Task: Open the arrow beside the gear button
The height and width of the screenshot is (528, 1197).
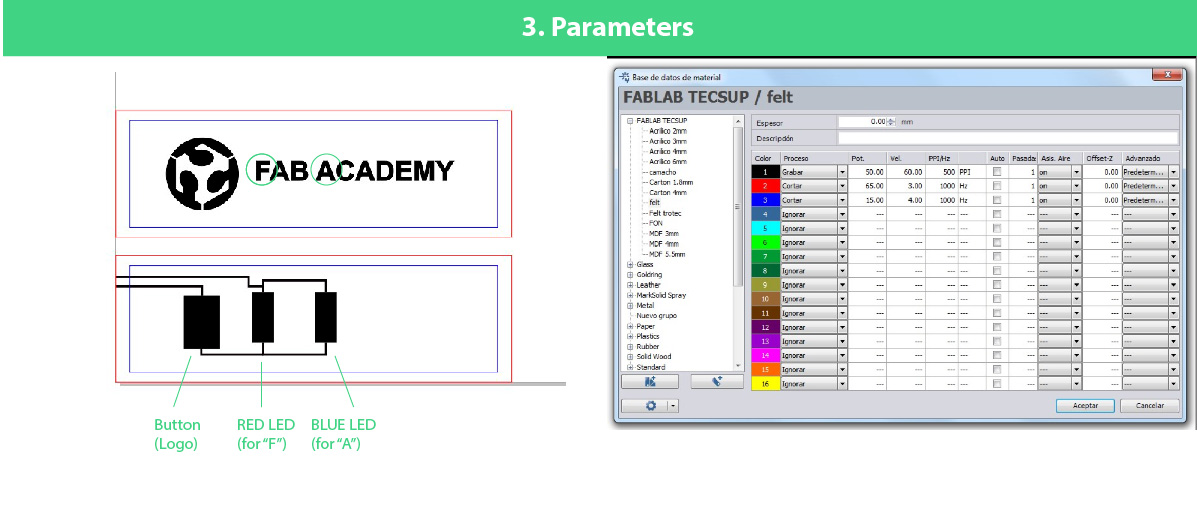Action: (x=673, y=406)
